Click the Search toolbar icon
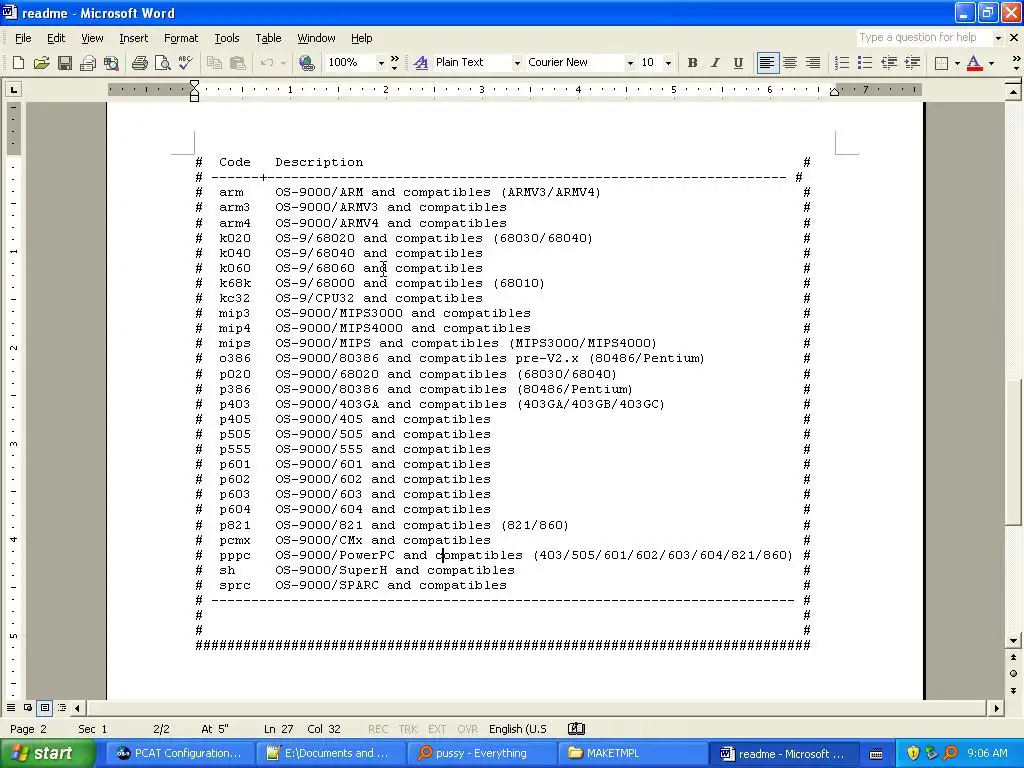 click(112, 63)
